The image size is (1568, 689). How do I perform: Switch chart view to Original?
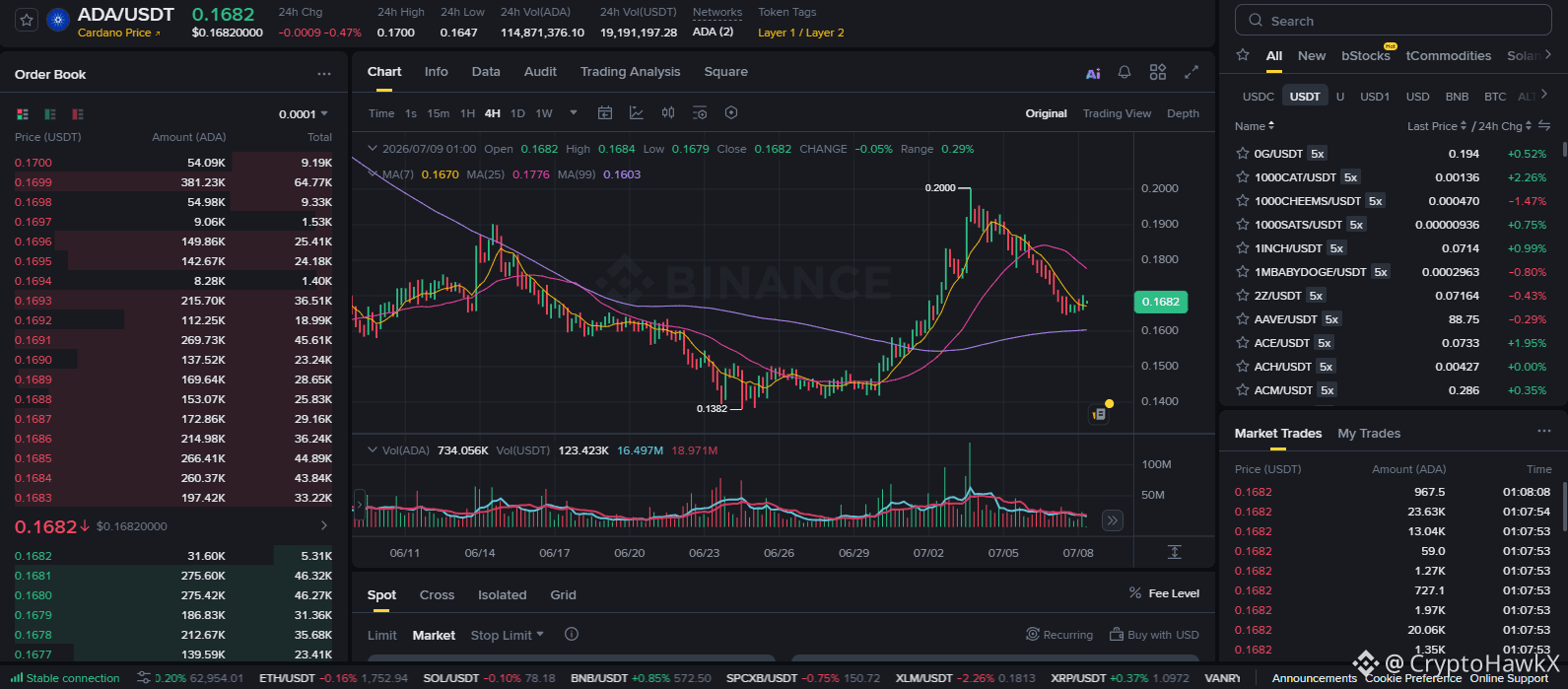click(x=1046, y=113)
